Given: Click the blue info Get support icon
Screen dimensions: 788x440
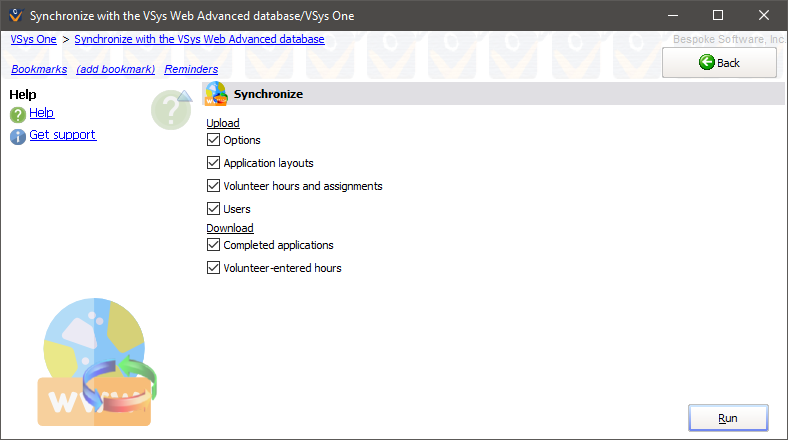Looking at the screenshot, I should pyautogui.click(x=17, y=136).
